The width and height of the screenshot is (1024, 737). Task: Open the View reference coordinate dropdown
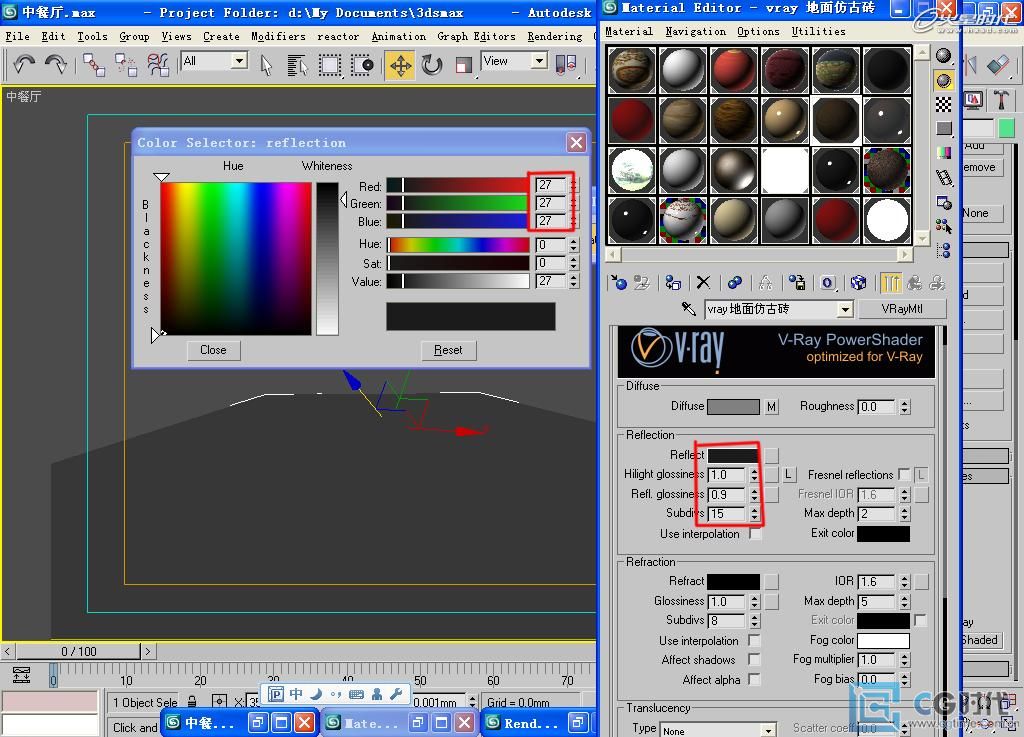pos(539,61)
